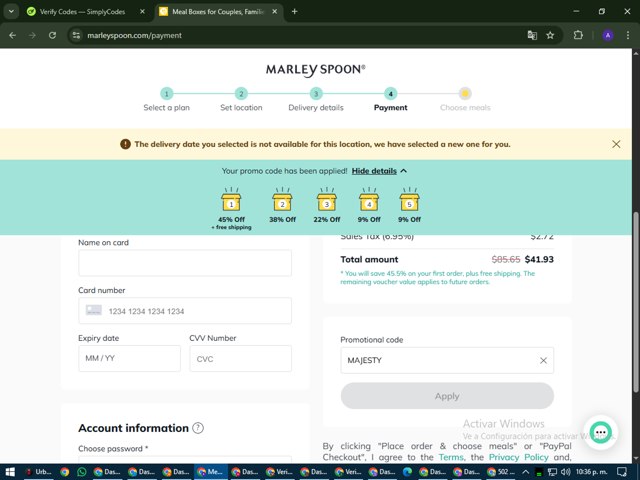Open the chat support bubble
The image size is (640, 480).
tap(600, 432)
